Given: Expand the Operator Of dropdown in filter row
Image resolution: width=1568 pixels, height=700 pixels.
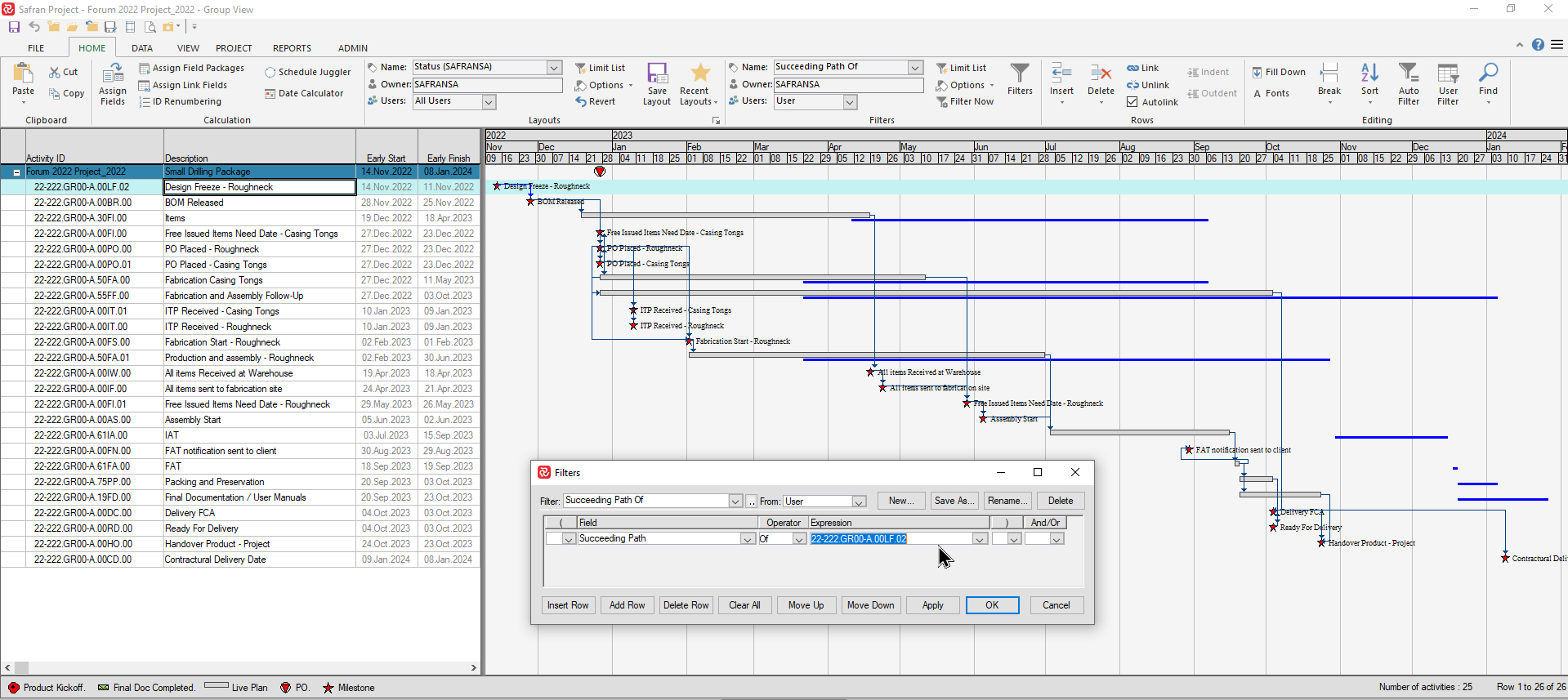Looking at the screenshot, I should [800, 539].
